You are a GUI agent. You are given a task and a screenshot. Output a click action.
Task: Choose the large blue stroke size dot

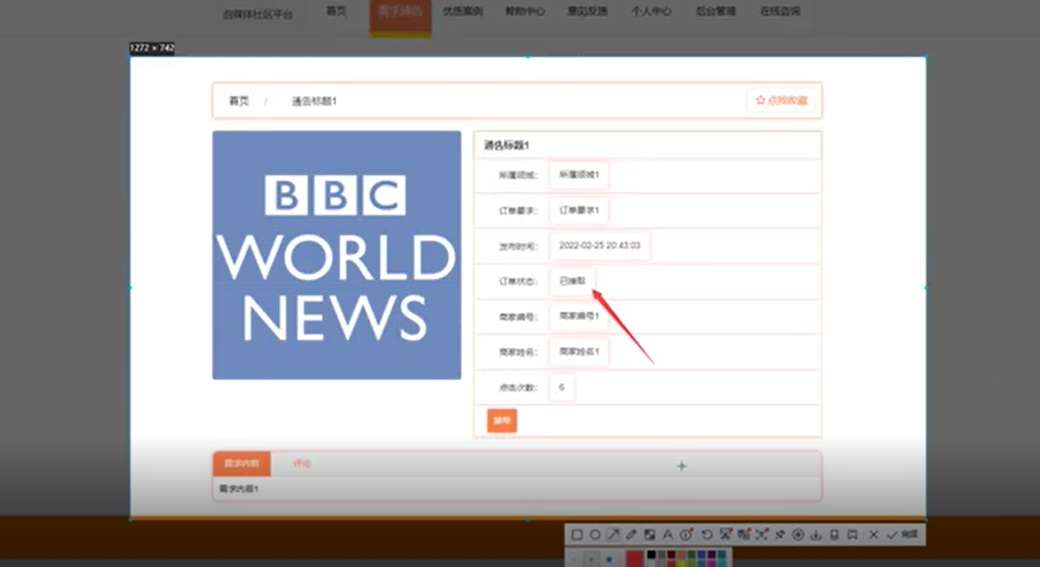click(x=609, y=559)
